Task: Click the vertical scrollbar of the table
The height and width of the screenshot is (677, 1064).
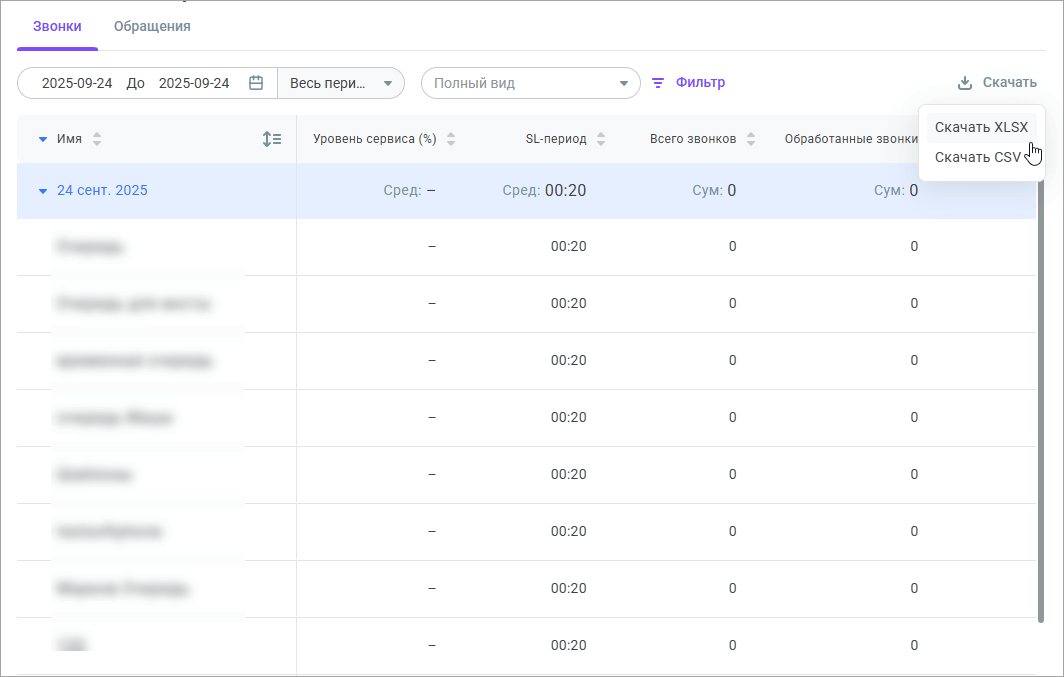Action: pos(1041,400)
